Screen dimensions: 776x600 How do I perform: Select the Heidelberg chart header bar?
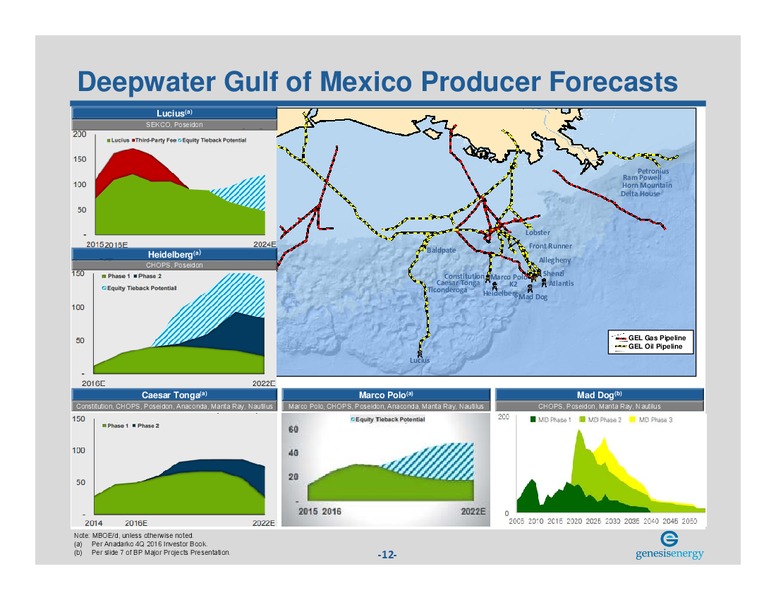point(174,254)
